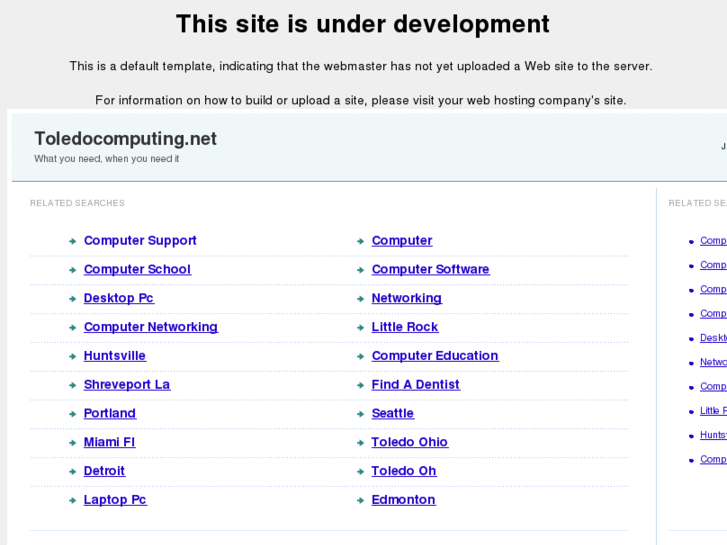
Task: Click the arrow icon before Computer Education
Action: tap(360, 356)
